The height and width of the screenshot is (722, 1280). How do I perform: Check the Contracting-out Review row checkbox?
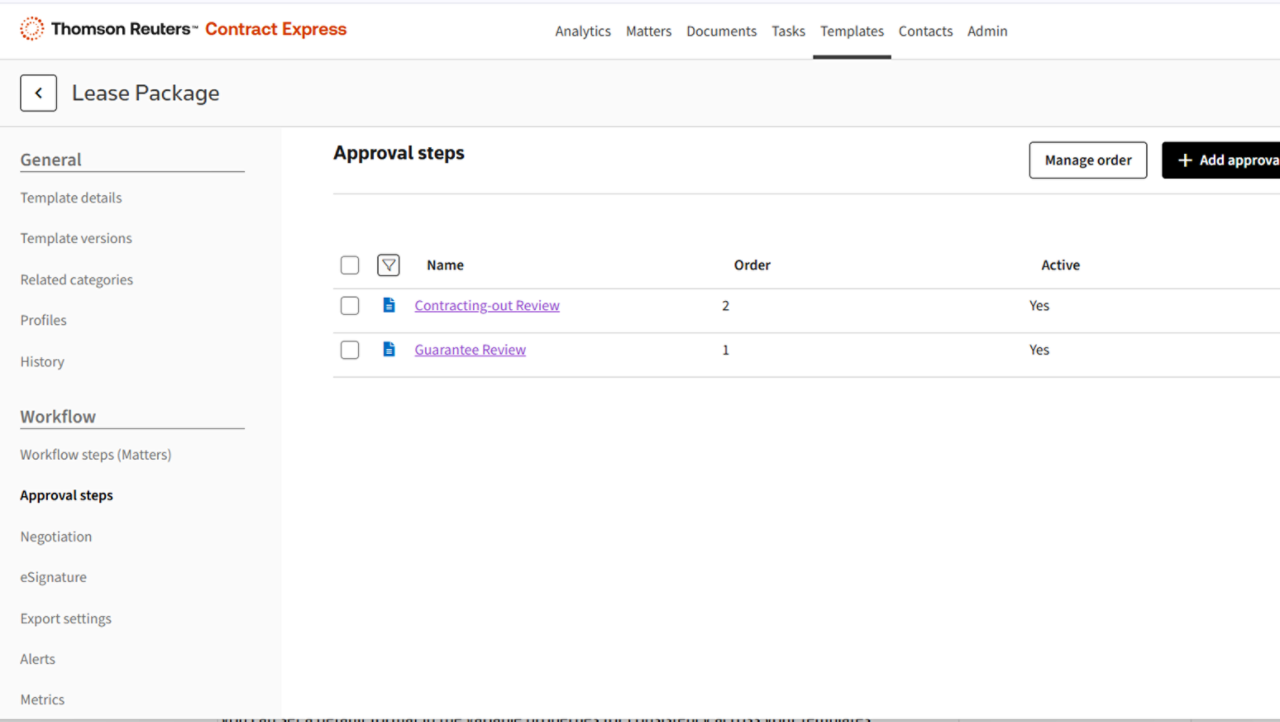pos(350,306)
